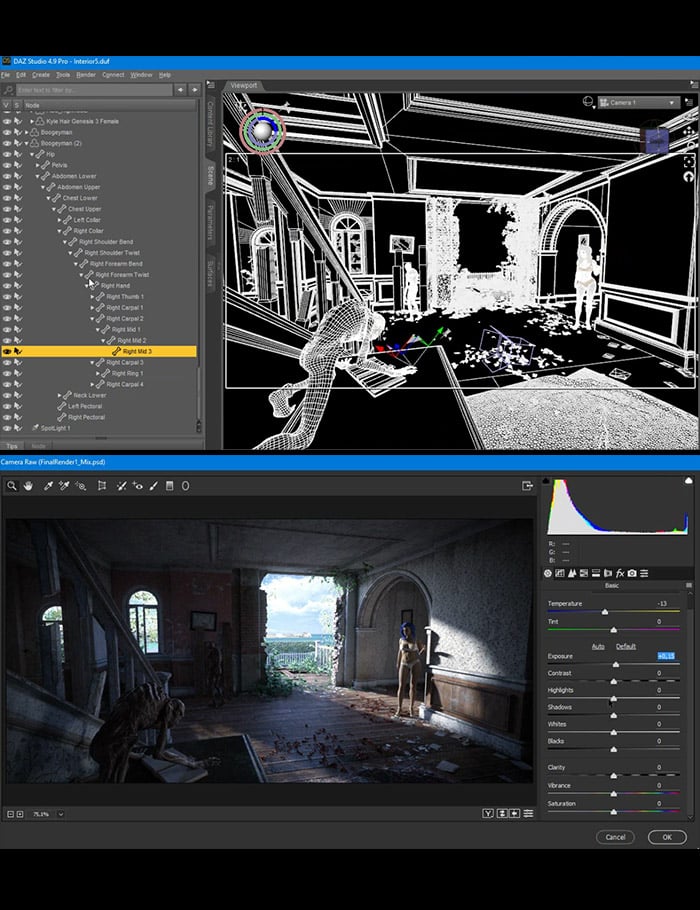Pick the White Balance eyedropper tool

pos(47,486)
